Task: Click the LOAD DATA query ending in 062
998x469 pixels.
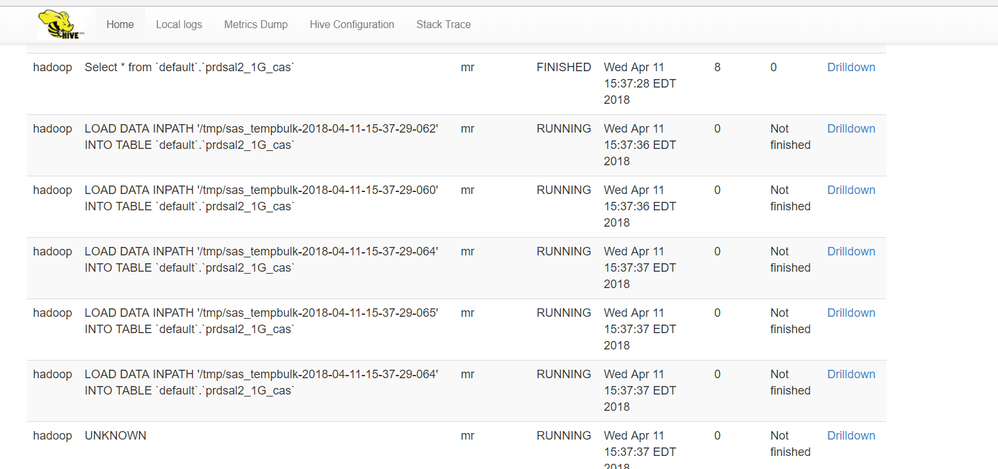Action: tap(261, 137)
